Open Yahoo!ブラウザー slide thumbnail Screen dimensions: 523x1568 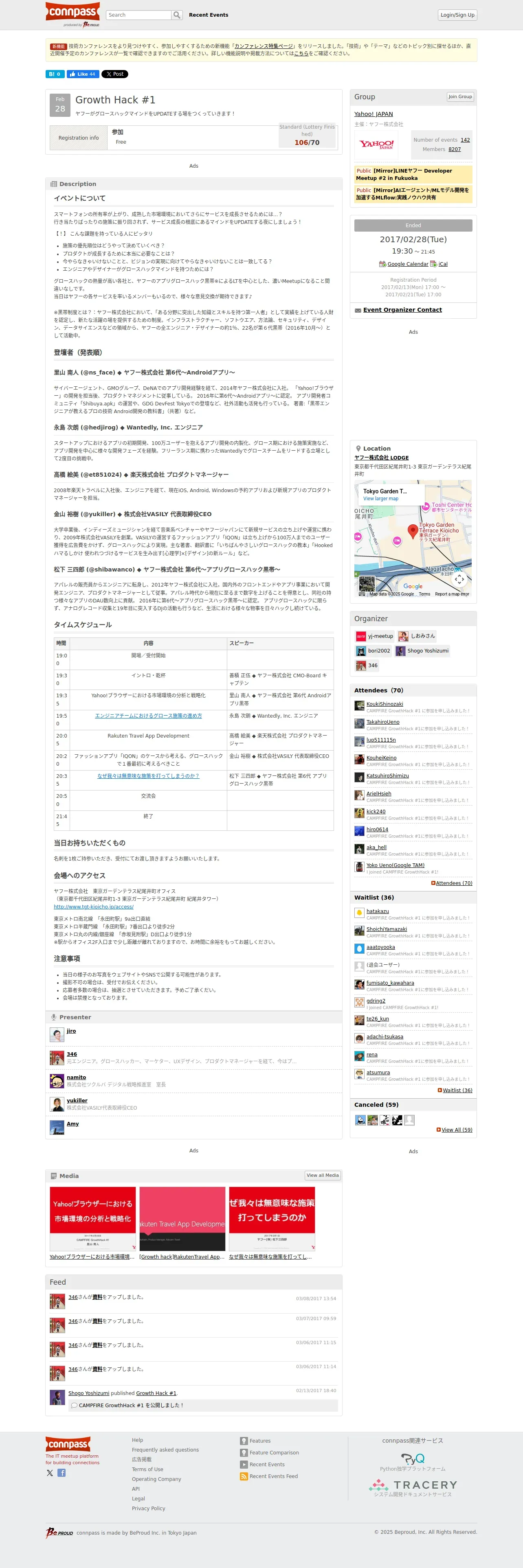tap(92, 1219)
